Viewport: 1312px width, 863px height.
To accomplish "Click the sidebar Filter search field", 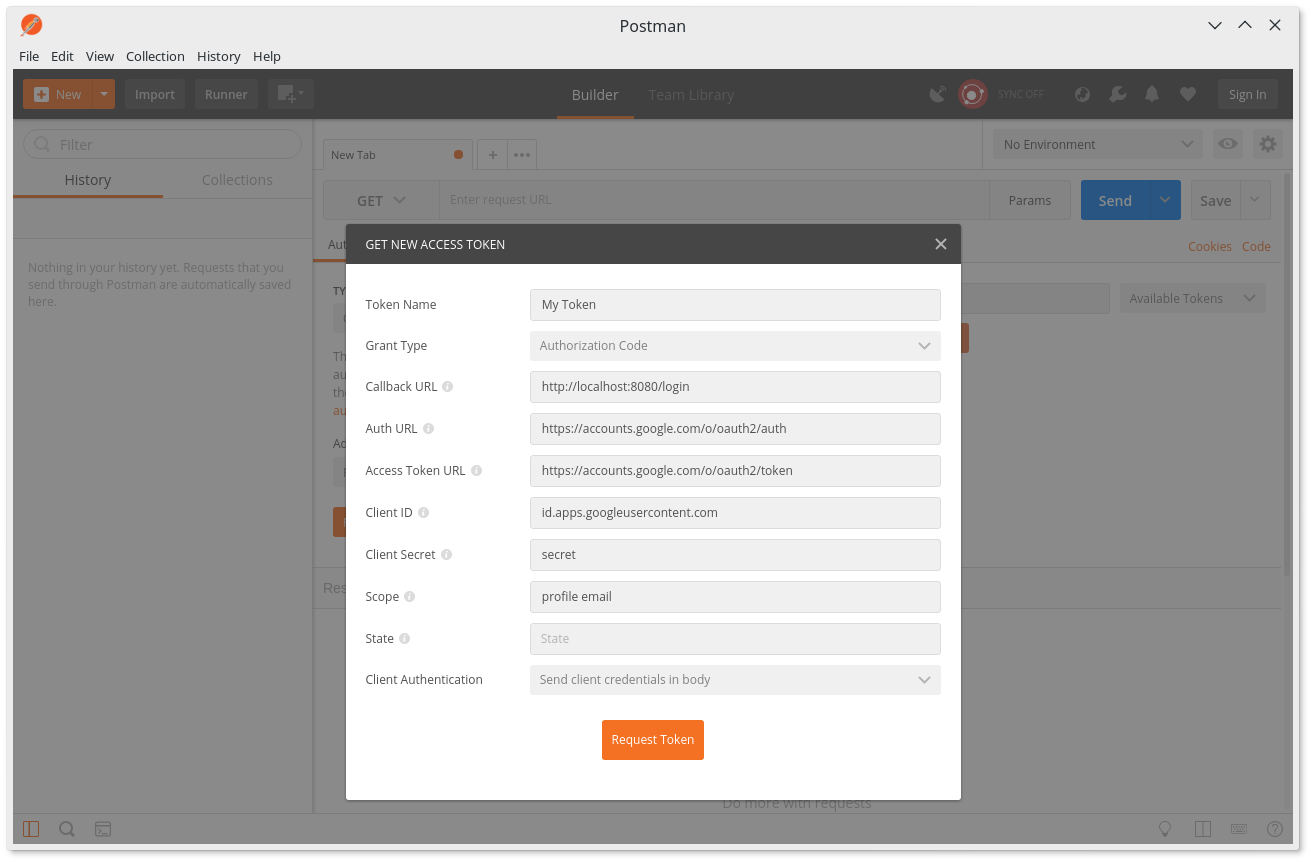I will (162, 144).
